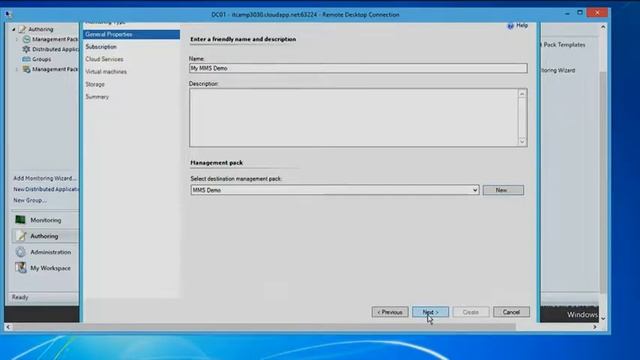Click the Authoring workspace icon
The image size is (640, 360).
pyautogui.click(x=20, y=236)
